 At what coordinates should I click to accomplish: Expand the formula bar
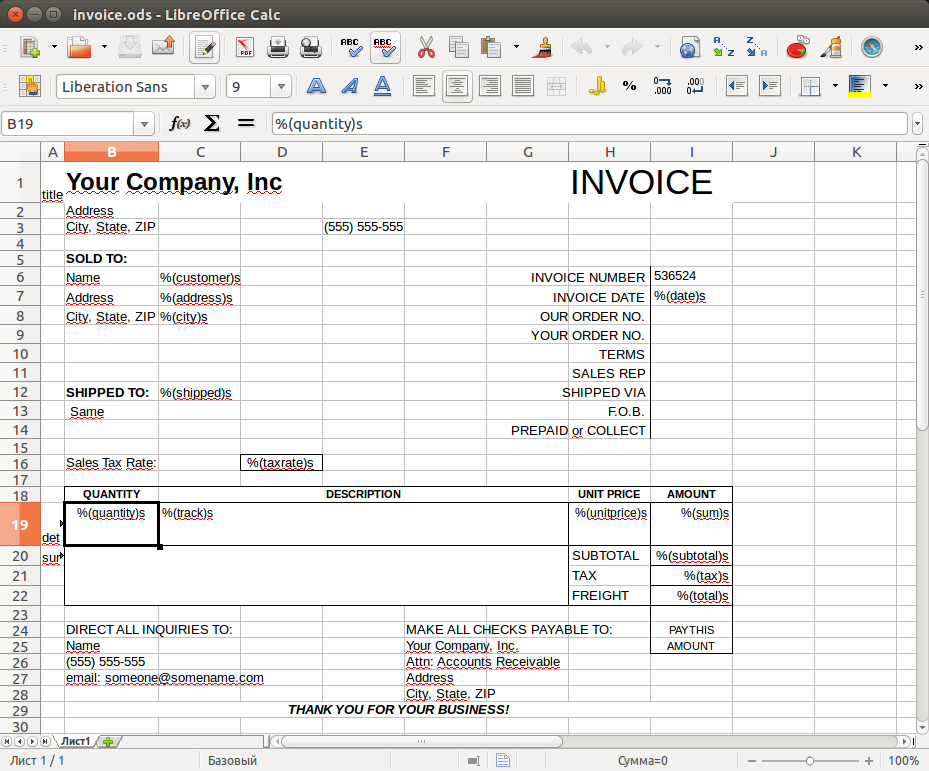tap(917, 124)
